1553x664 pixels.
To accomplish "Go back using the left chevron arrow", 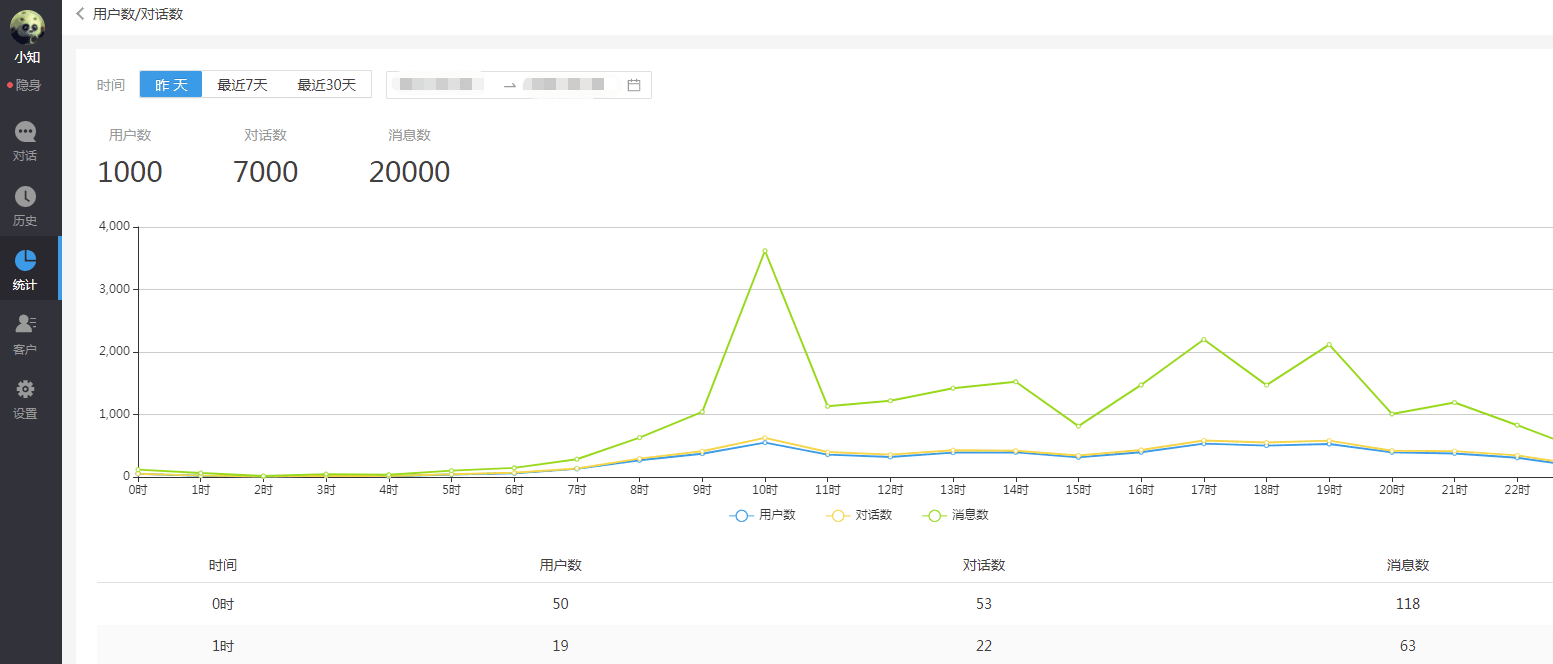I will (x=80, y=14).
